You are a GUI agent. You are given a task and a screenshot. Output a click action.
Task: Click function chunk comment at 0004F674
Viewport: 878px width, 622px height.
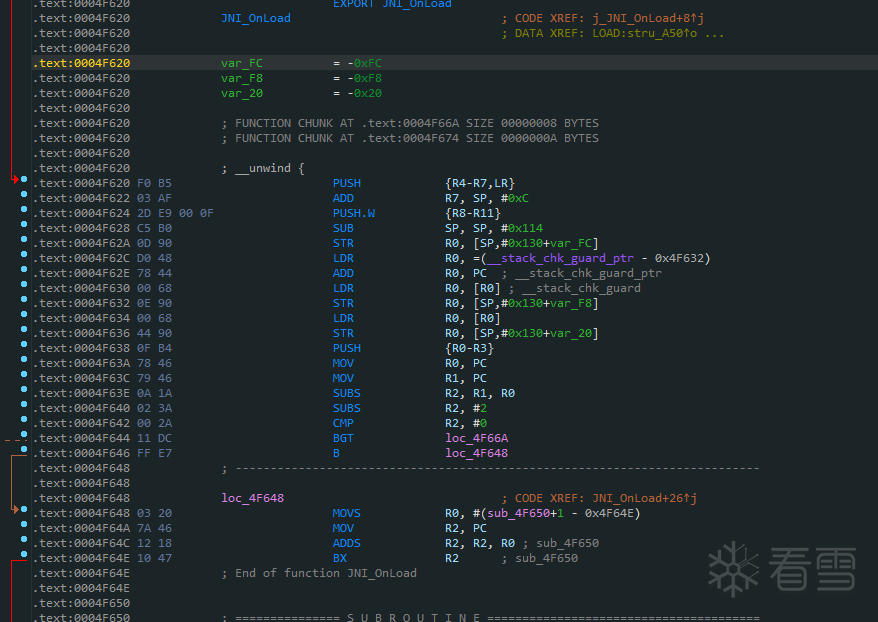pos(410,138)
